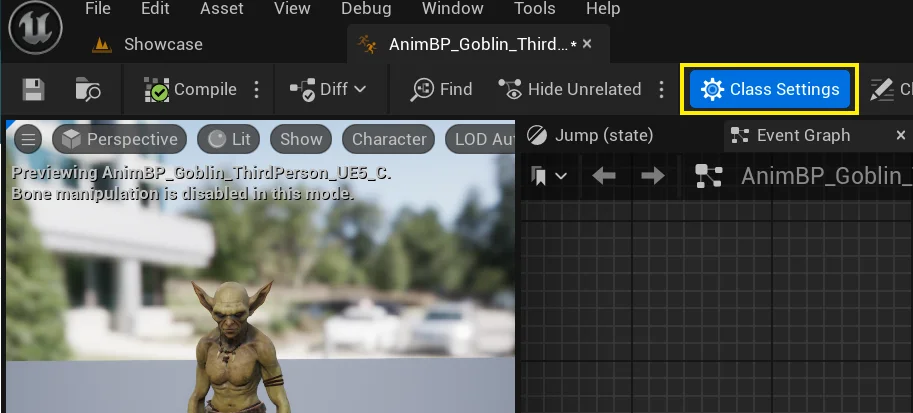Click the Save floppy disk icon
Image resolution: width=913 pixels, height=413 pixels.
[x=34, y=90]
